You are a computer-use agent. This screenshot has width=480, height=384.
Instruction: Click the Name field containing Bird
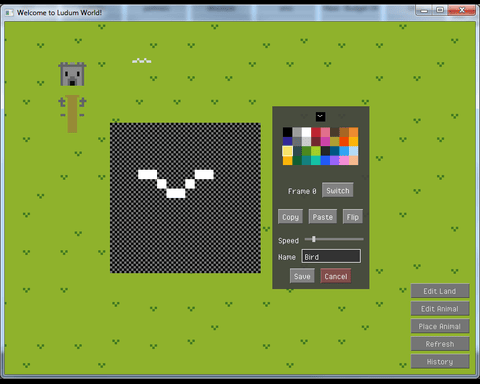(331, 256)
